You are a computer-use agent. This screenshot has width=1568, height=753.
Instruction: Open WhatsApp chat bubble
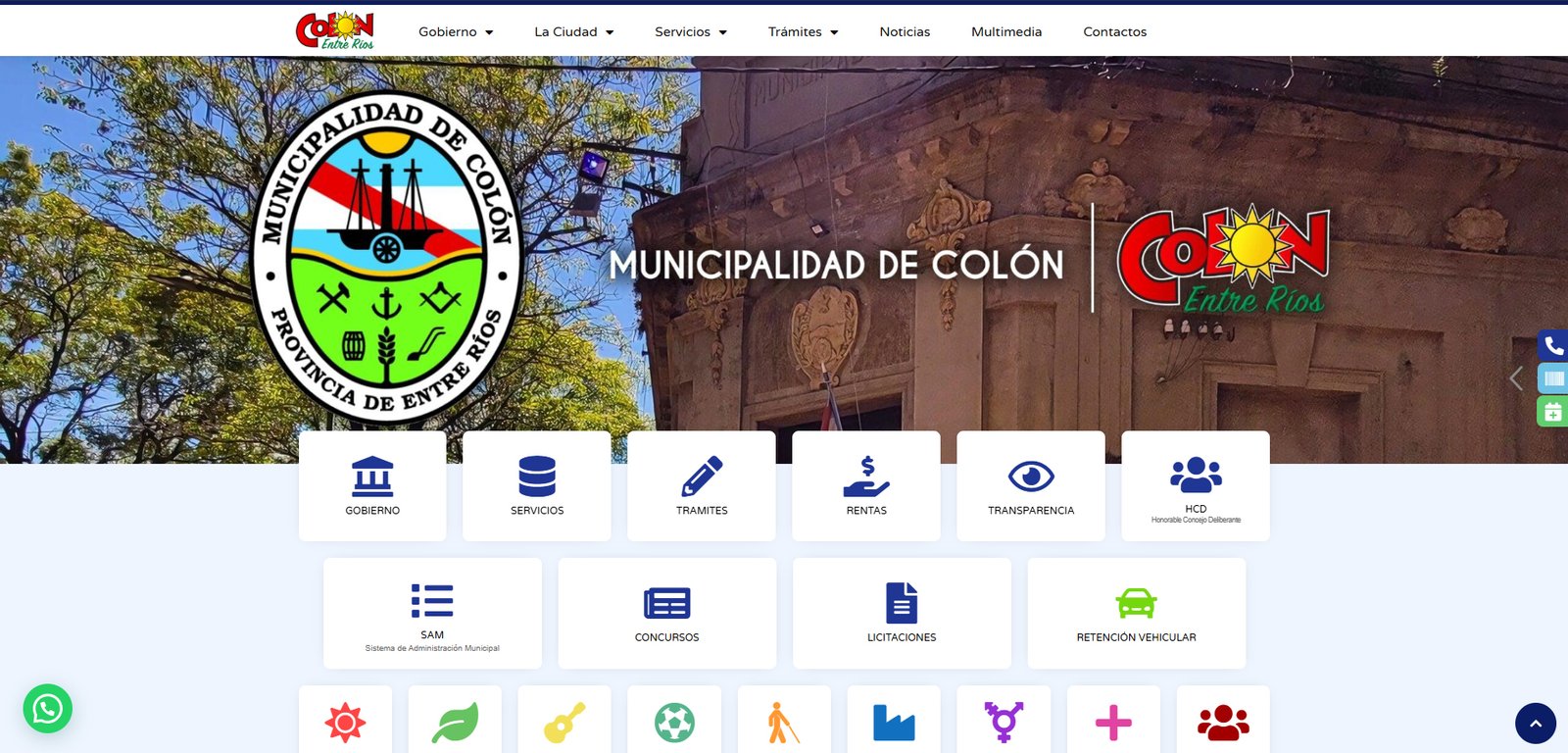coord(48,708)
